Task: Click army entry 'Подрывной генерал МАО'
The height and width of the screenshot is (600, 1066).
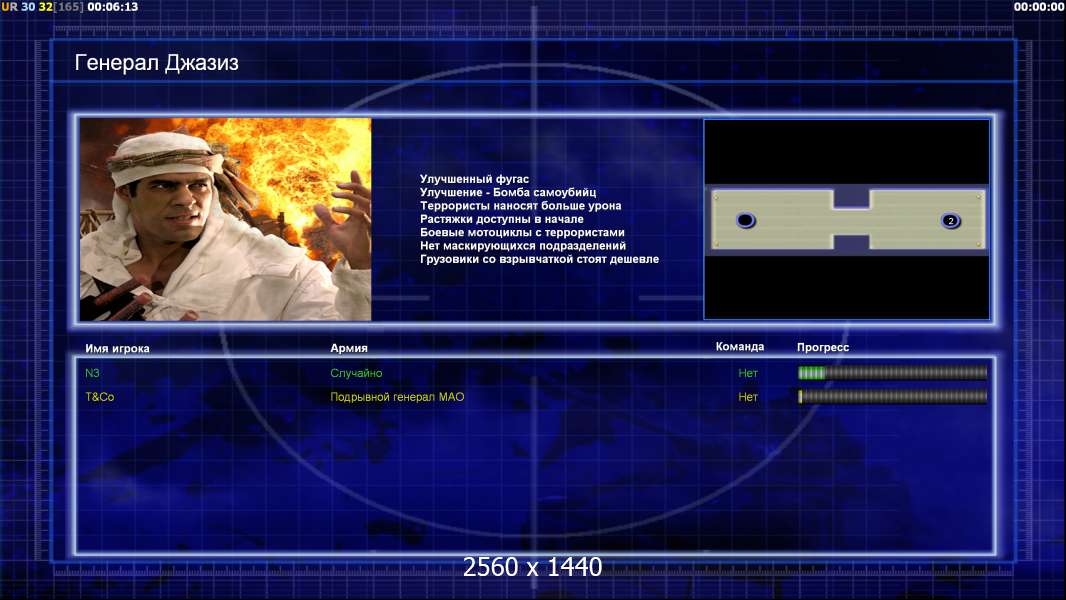Action: pyautogui.click(x=397, y=397)
